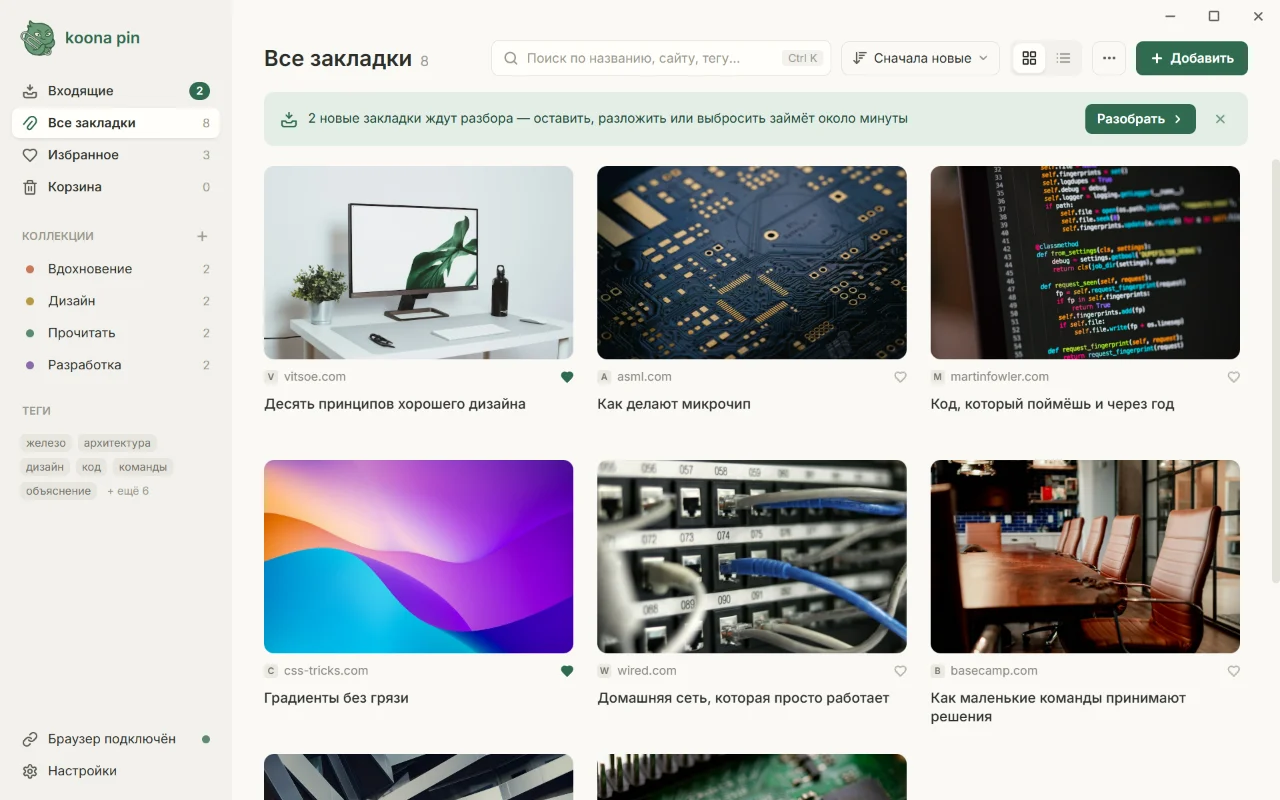Filter by the железо tag

46,443
